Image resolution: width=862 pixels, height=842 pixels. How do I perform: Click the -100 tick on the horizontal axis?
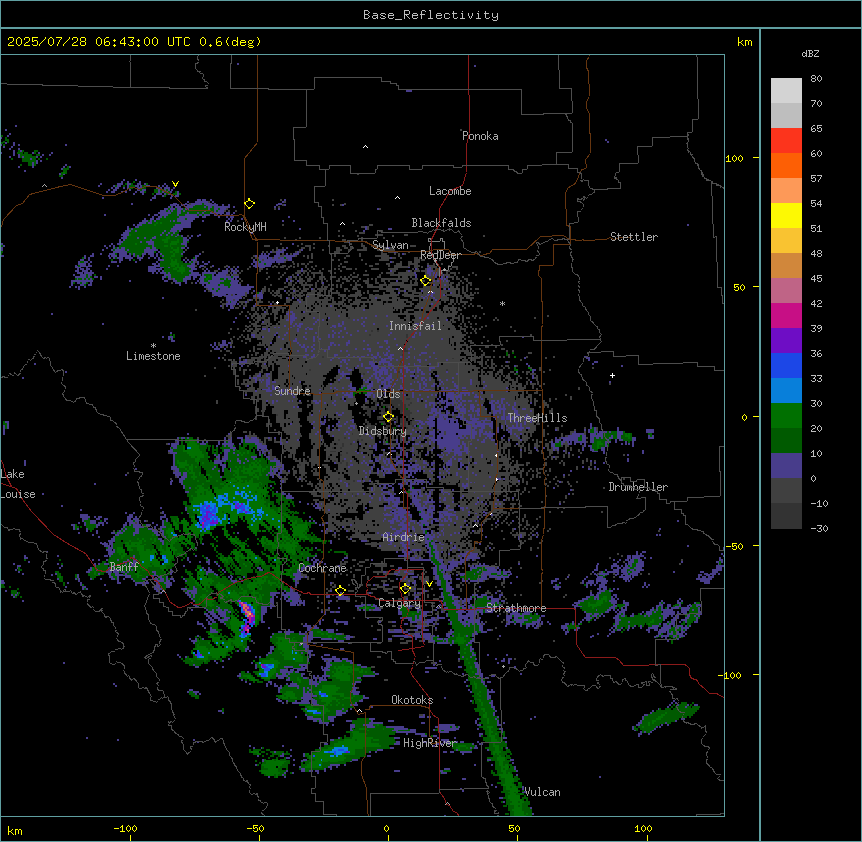125,828
